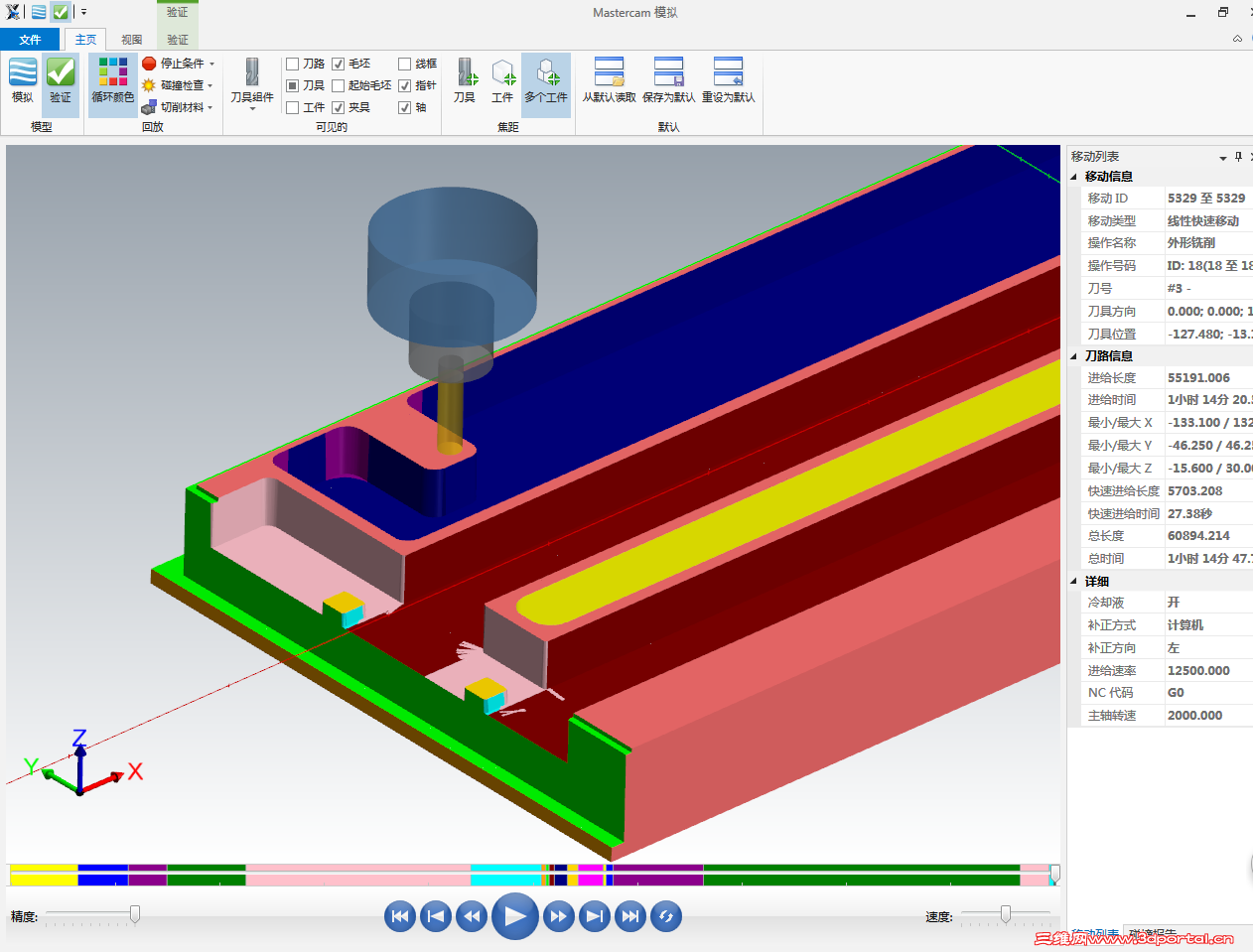Adjust the 速度 speed slider handle
The image size is (1253, 952).
coord(1006,914)
